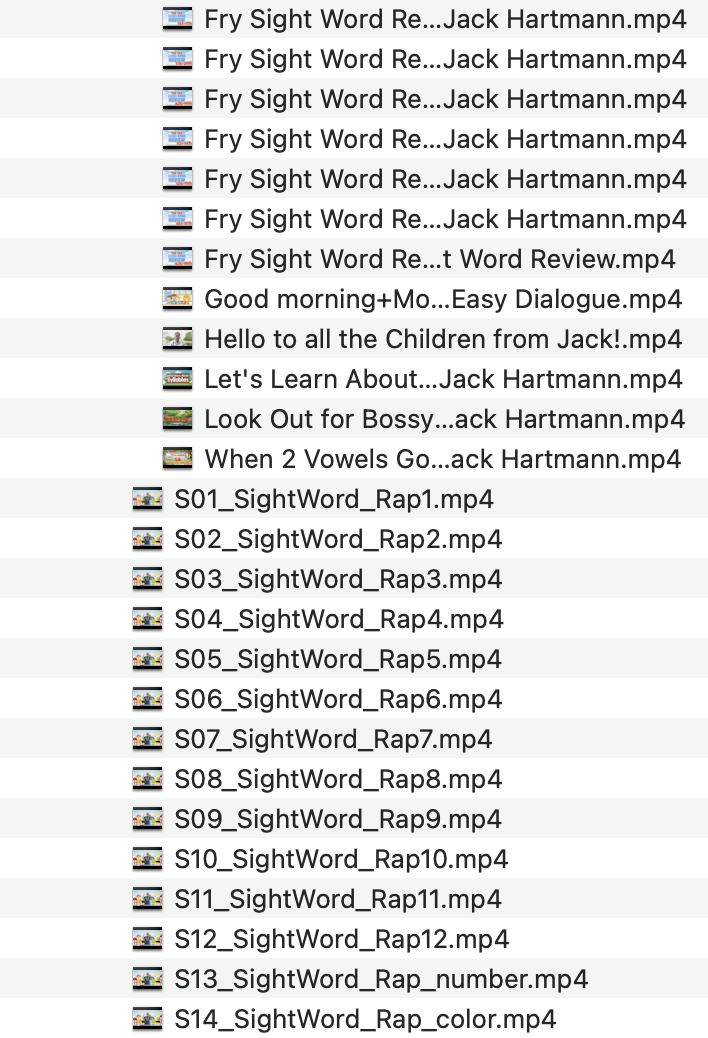Click the thumbnail next to S07_SightWord_Rap7.mp4
708x1038 pixels.
148,739
